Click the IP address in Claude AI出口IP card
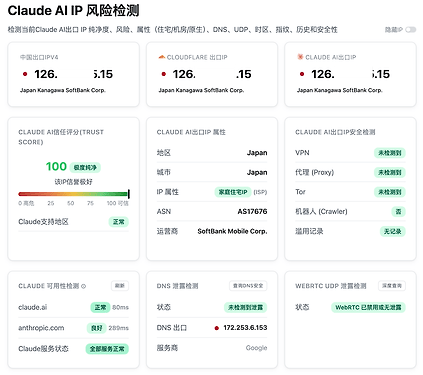423x375 pixels. [350, 74]
